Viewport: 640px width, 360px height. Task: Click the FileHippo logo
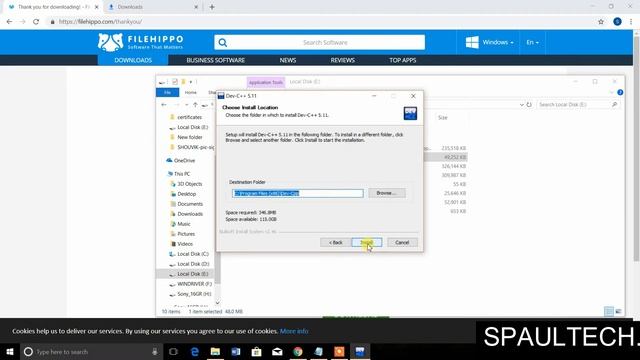tap(140, 42)
